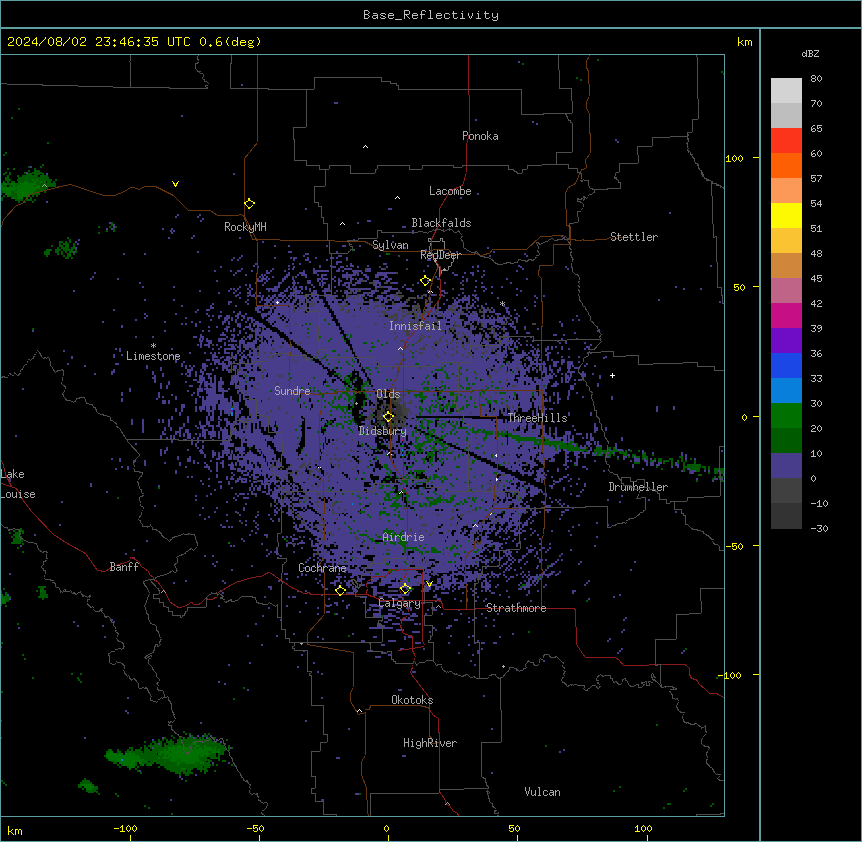Image resolution: width=862 pixels, height=842 pixels.
Task: Click the HighRiver town label
Action: [x=430, y=743]
